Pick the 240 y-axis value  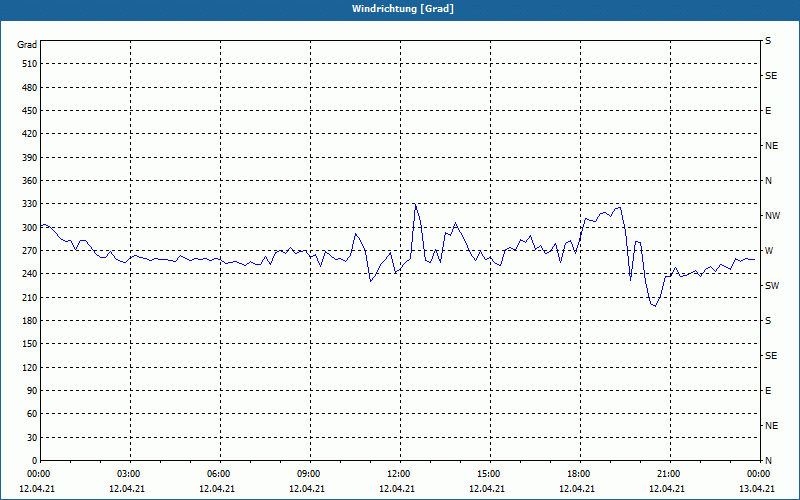click(30, 274)
